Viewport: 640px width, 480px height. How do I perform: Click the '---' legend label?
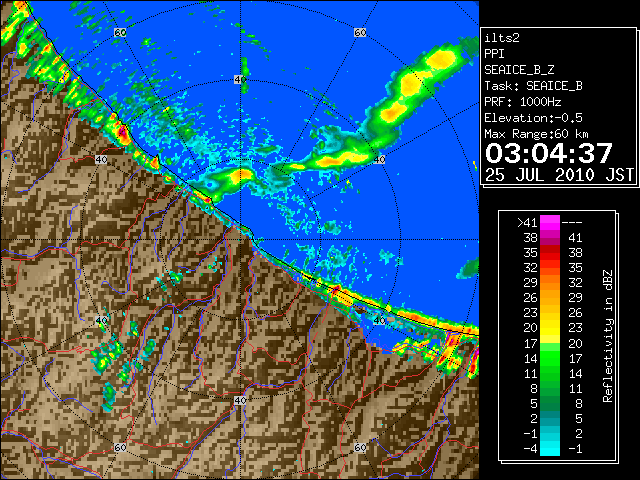pyautogui.click(x=572, y=223)
